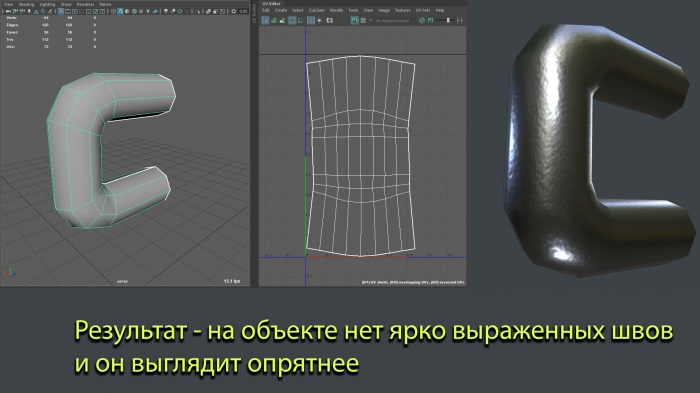Open the Panels menu in viewport
Image resolution: width=700 pixels, height=393 pixels.
click(x=105, y=4)
